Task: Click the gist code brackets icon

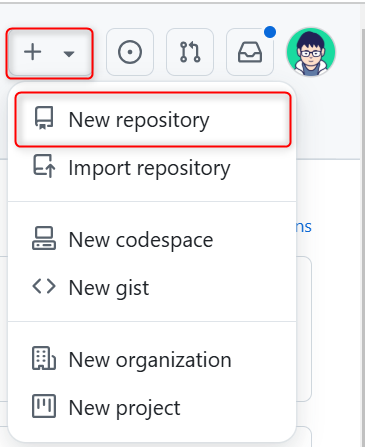Action: 44,286
